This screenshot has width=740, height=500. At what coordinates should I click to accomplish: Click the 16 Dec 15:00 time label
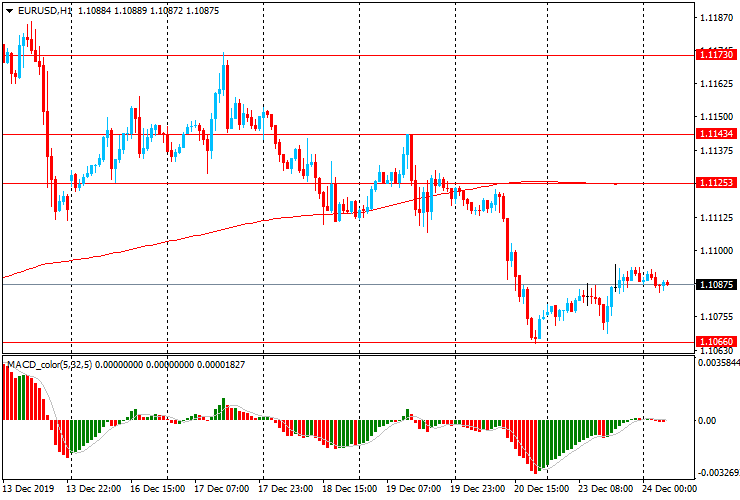(x=157, y=488)
